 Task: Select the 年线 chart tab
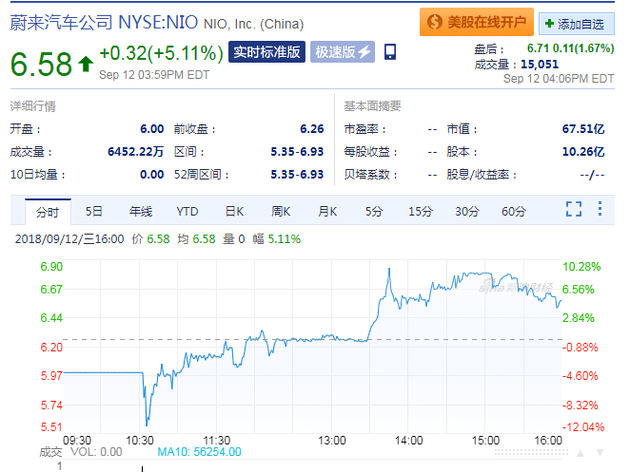(141, 211)
